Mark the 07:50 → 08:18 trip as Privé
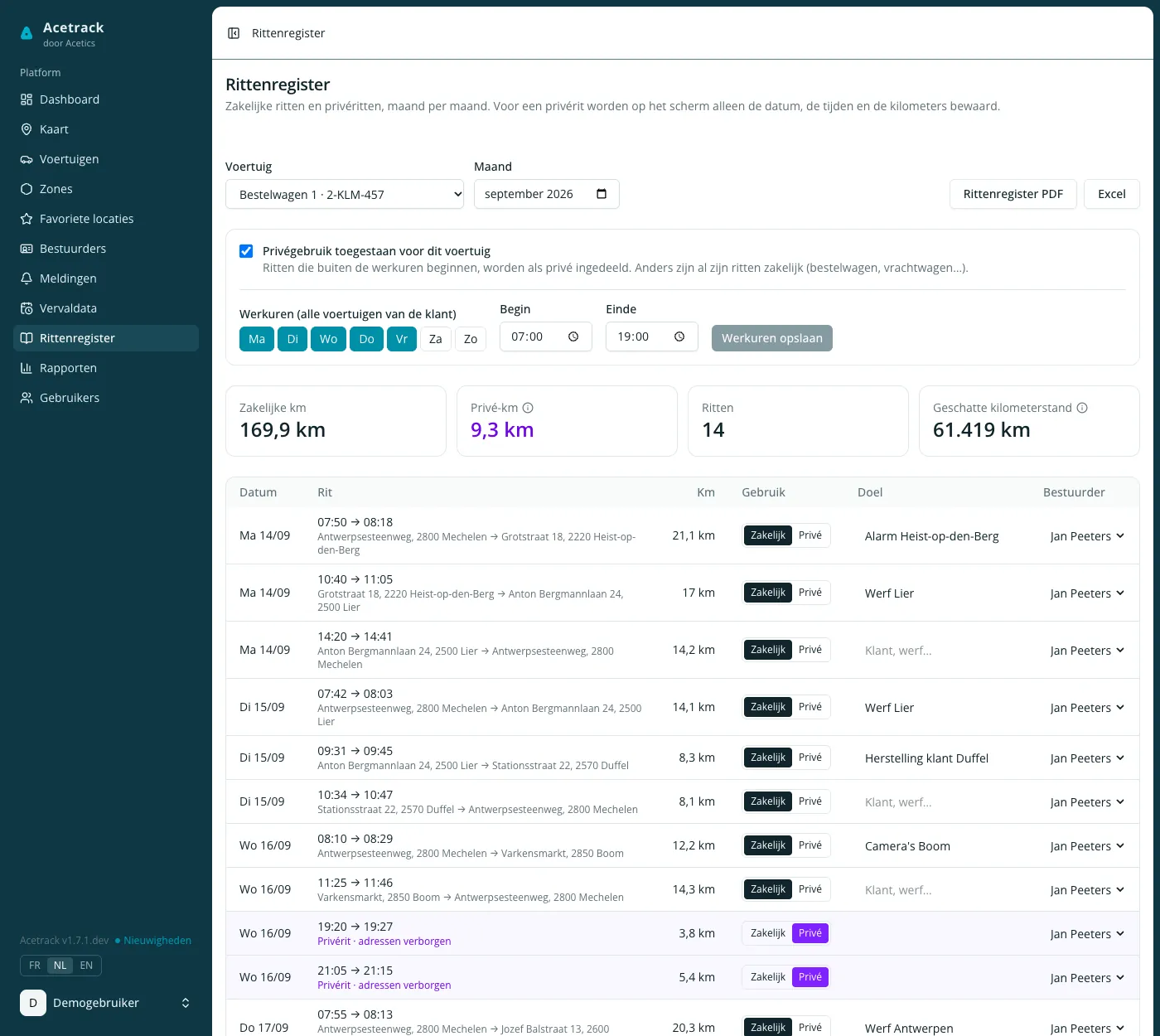The width and height of the screenshot is (1160, 1036). pos(810,535)
